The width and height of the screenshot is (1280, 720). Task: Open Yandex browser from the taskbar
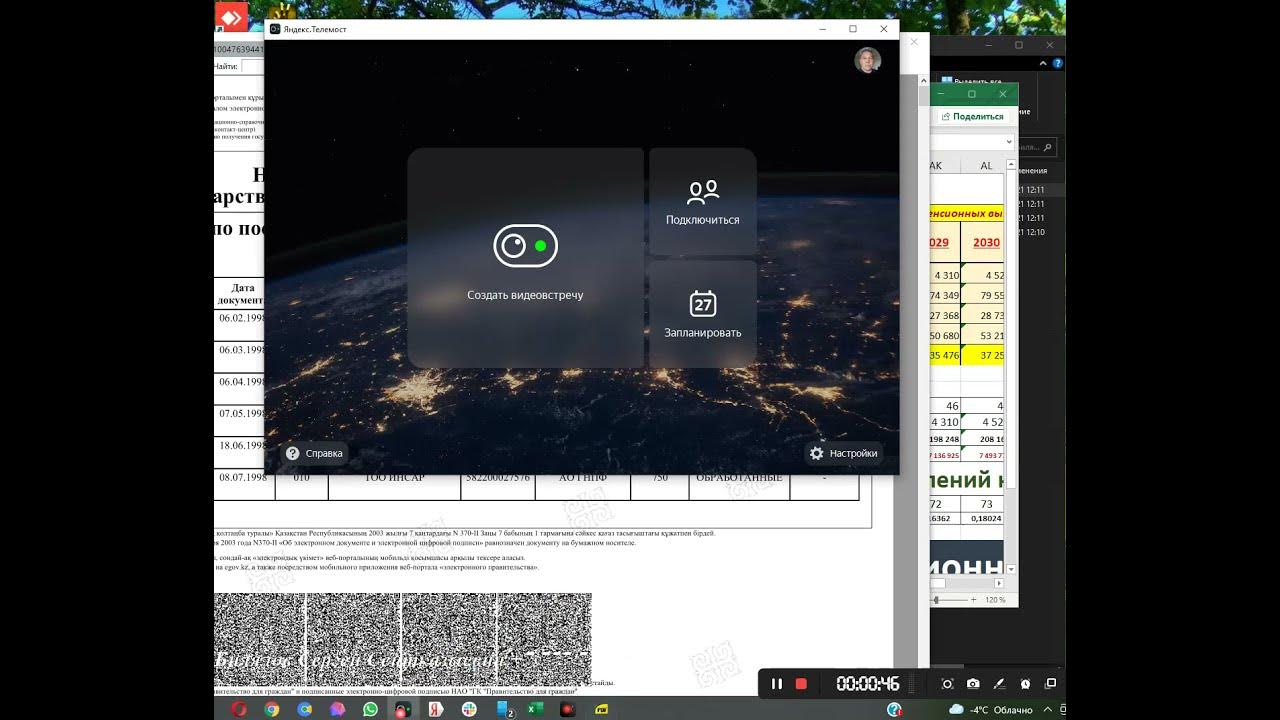pos(436,709)
